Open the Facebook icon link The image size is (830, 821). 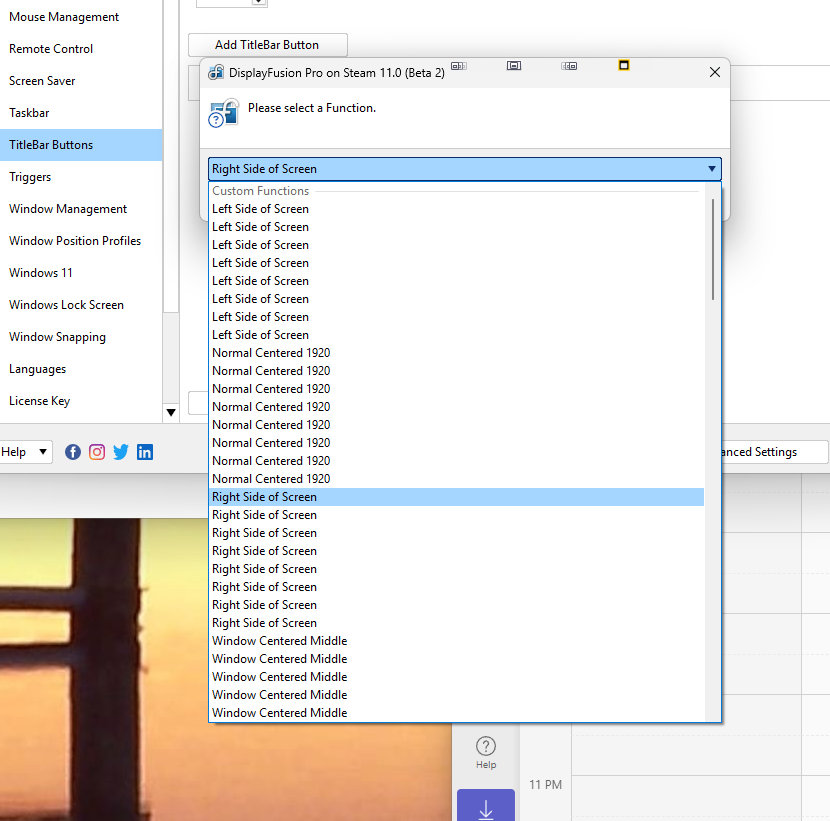73,452
